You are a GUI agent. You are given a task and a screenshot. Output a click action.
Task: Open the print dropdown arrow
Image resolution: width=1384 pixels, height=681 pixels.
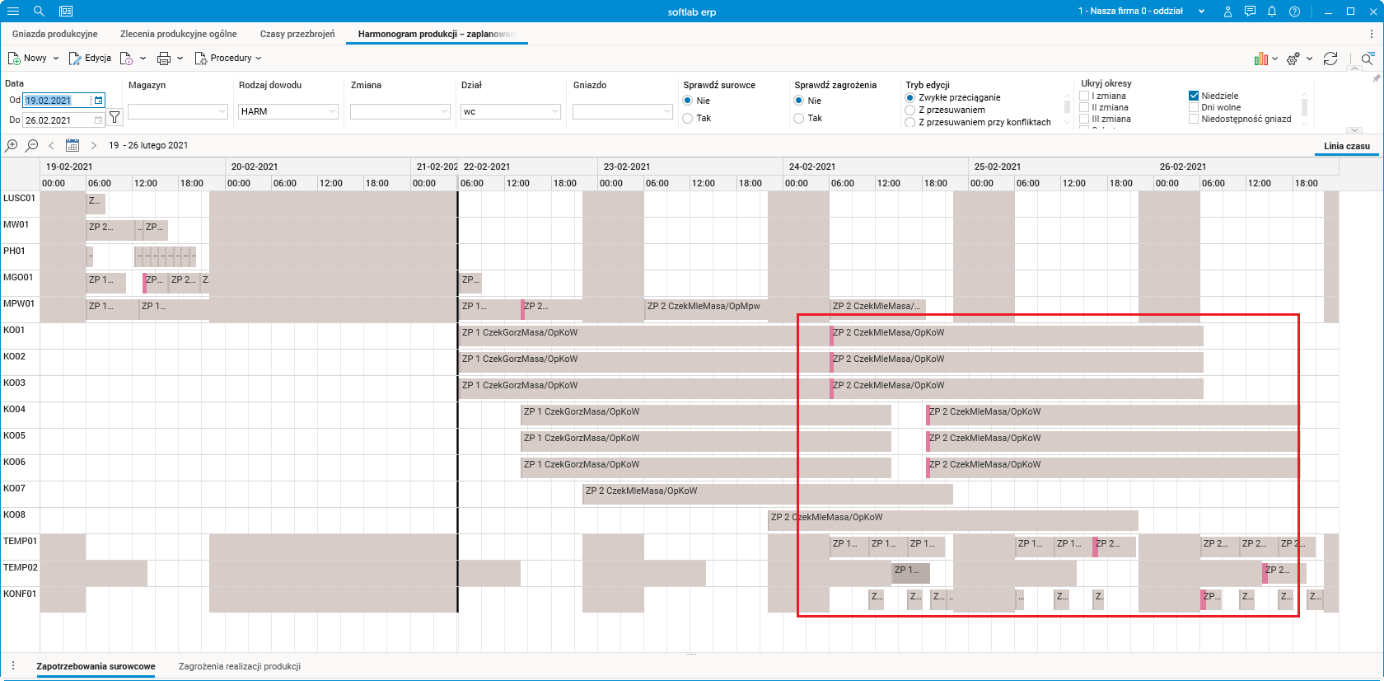tap(181, 59)
